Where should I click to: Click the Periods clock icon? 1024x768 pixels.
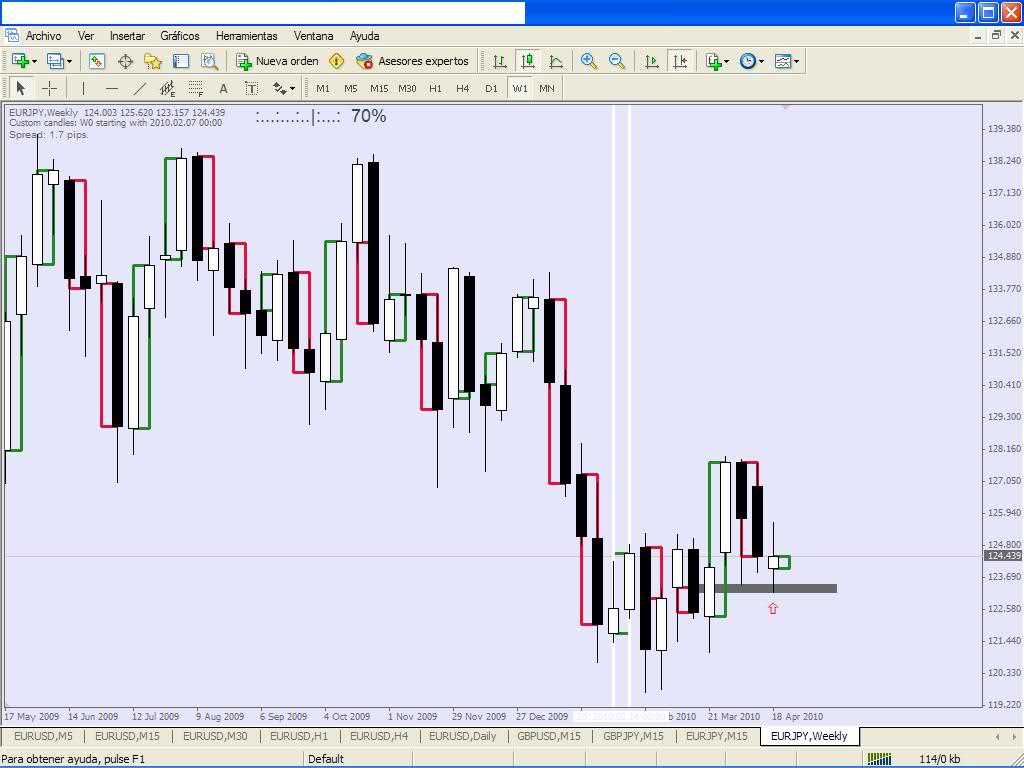pyautogui.click(x=748, y=61)
